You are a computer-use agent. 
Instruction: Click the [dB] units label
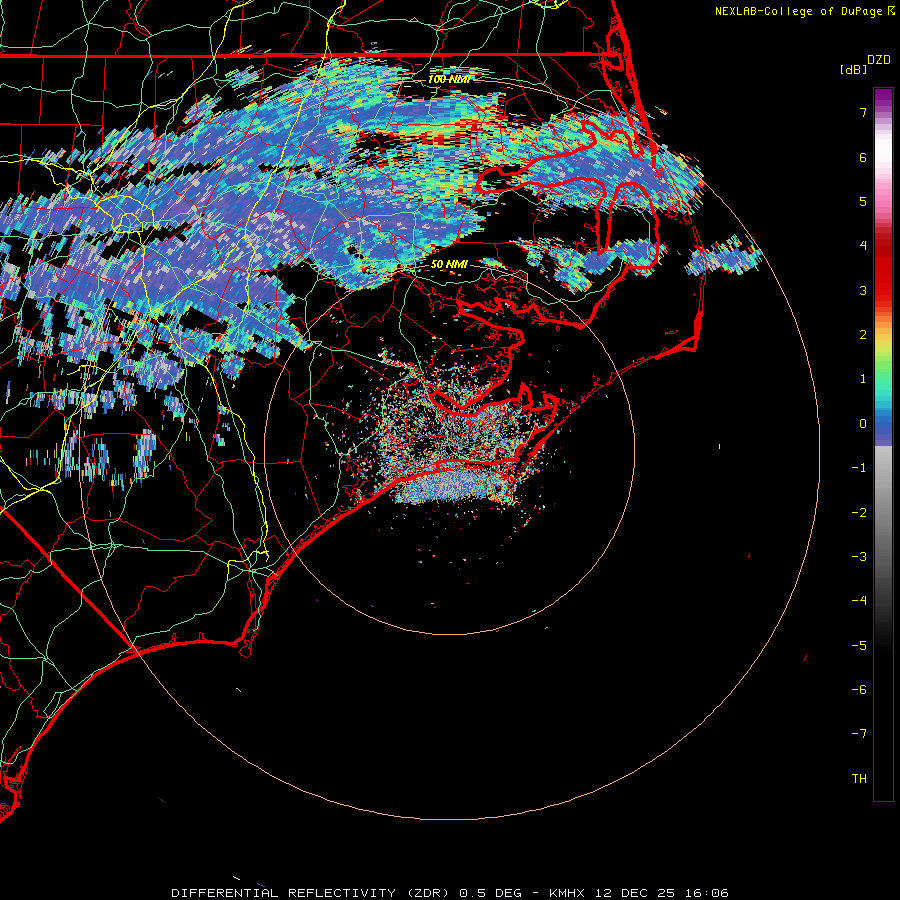(854, 69)
